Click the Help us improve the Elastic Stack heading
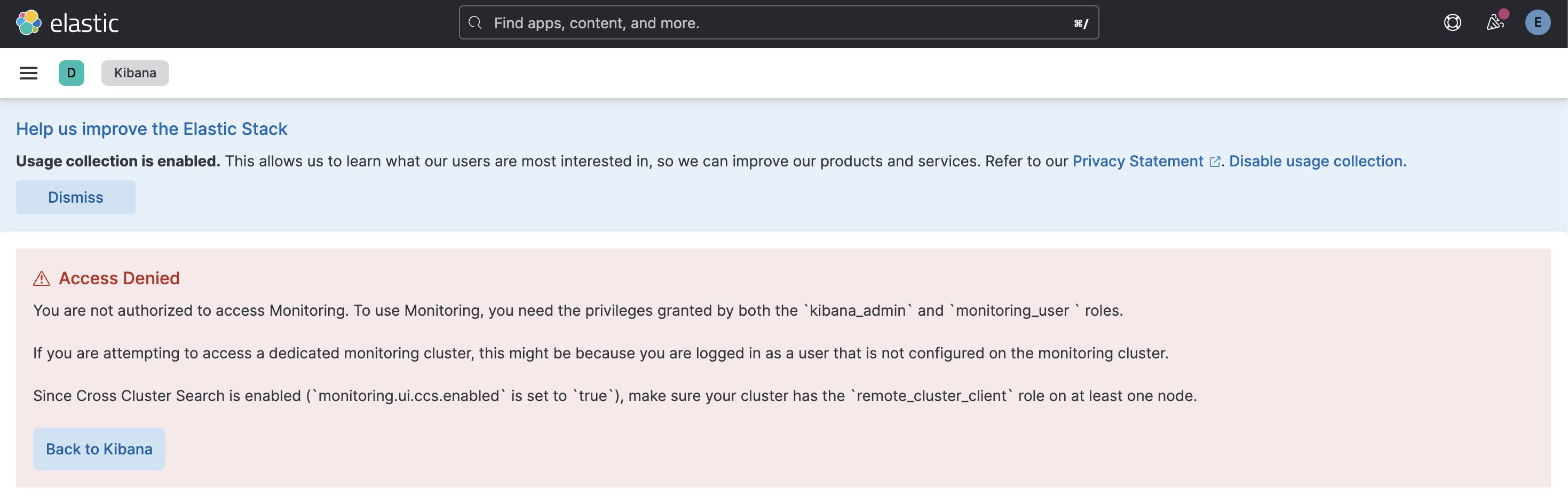 tap(151, 129)
